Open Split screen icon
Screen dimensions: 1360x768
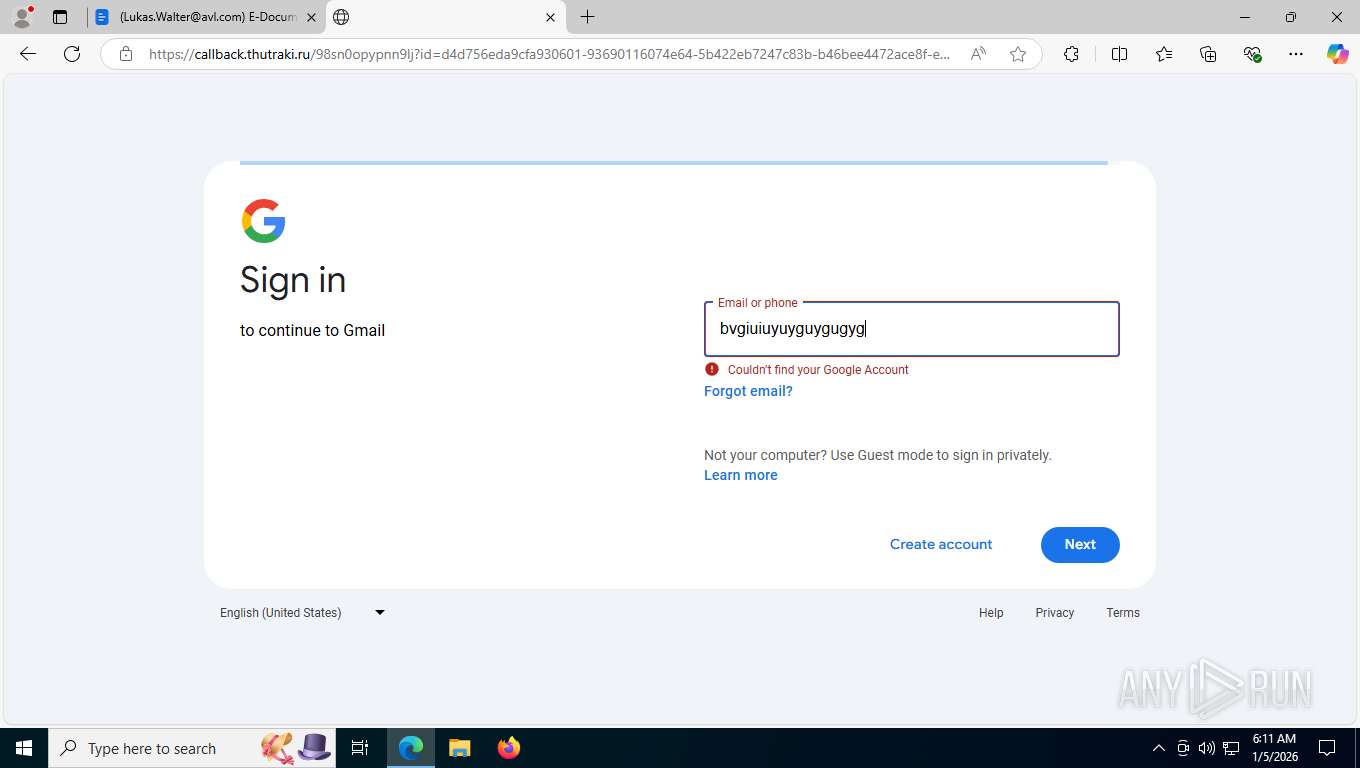click(1120, 54)
